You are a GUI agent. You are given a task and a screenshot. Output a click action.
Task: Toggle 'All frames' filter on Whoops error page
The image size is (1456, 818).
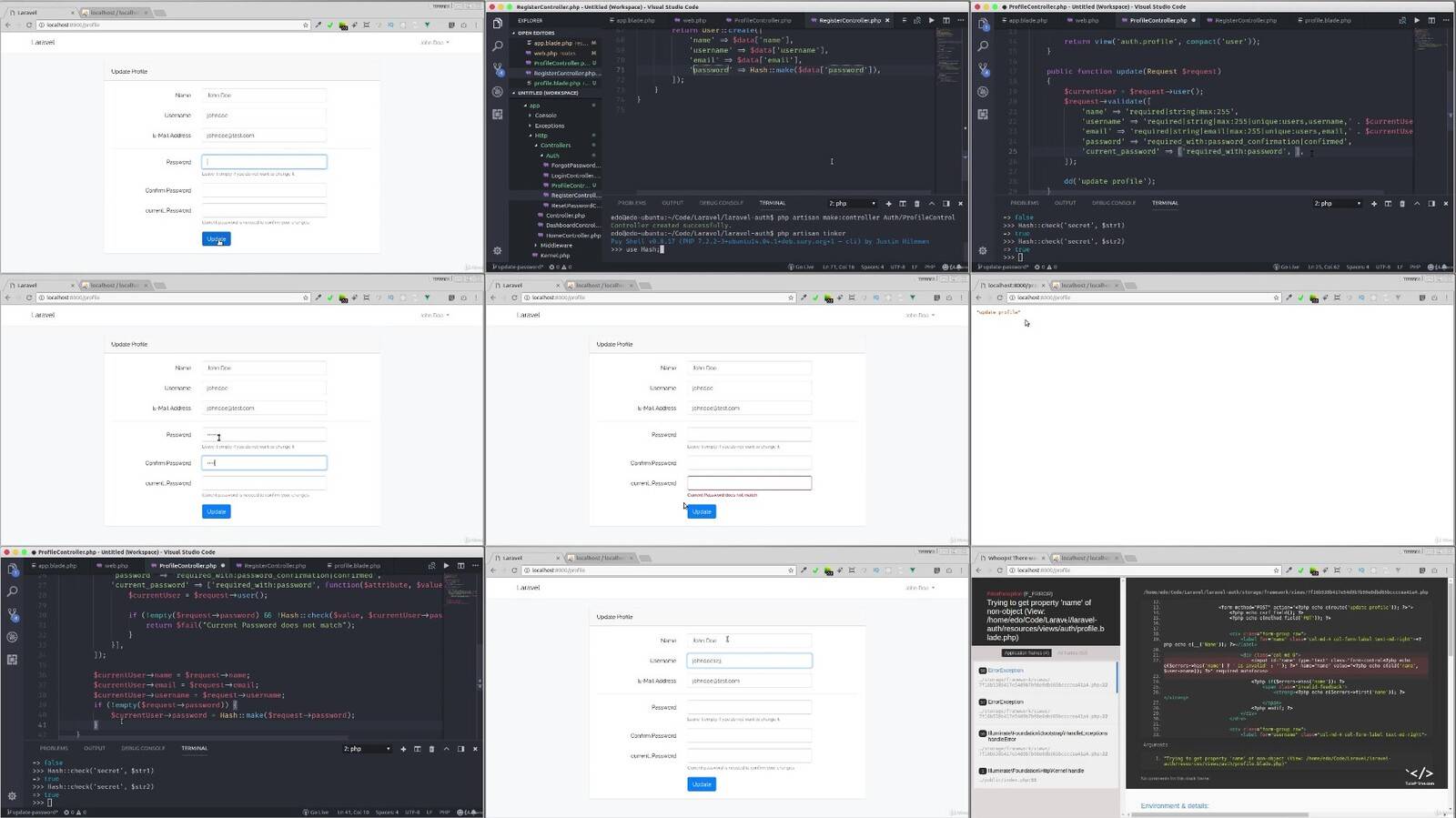pyautogui.click(x=1071, y=652)
